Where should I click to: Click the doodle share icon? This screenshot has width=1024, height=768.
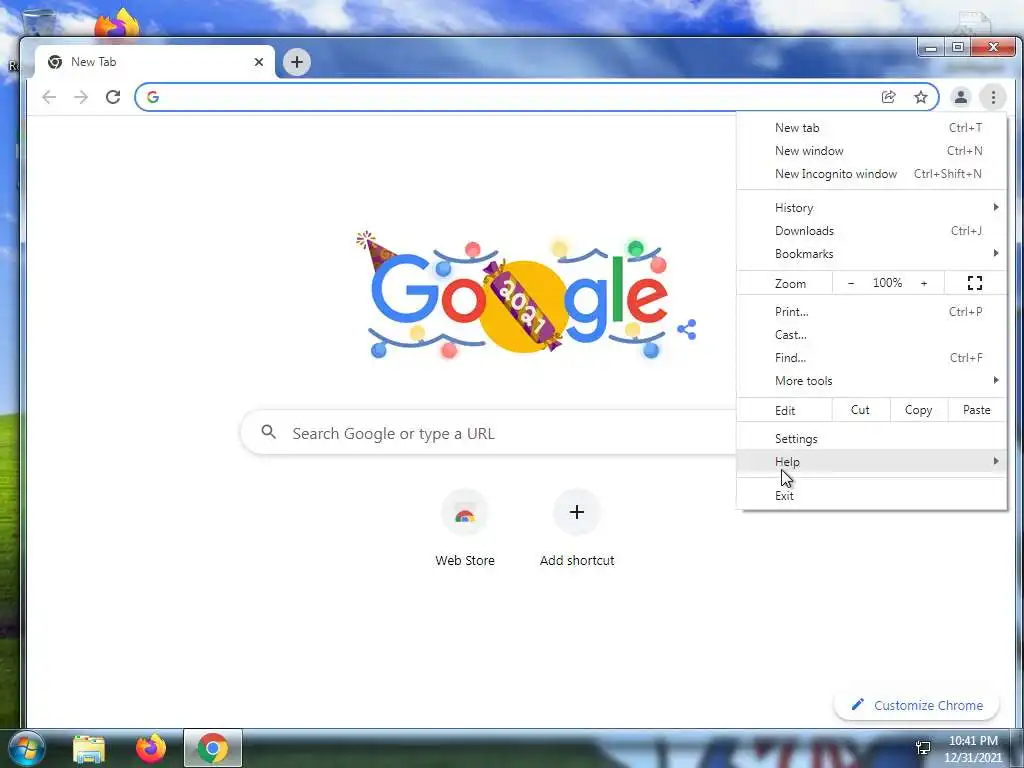tap(686, 329)
